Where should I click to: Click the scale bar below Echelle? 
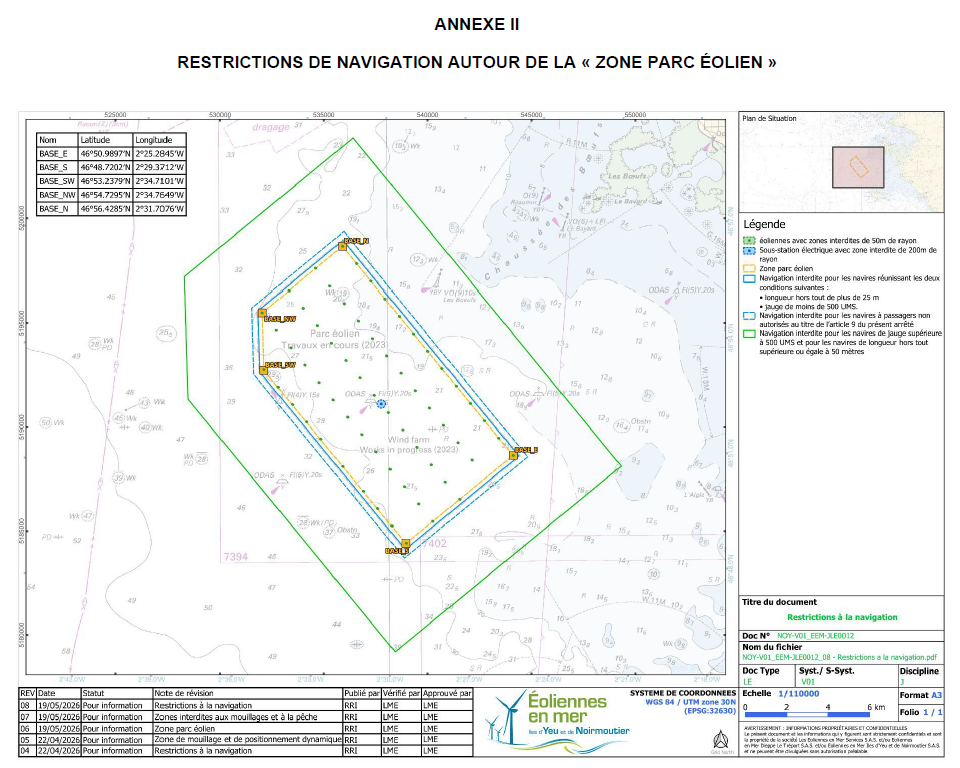[x=806, y=714]
